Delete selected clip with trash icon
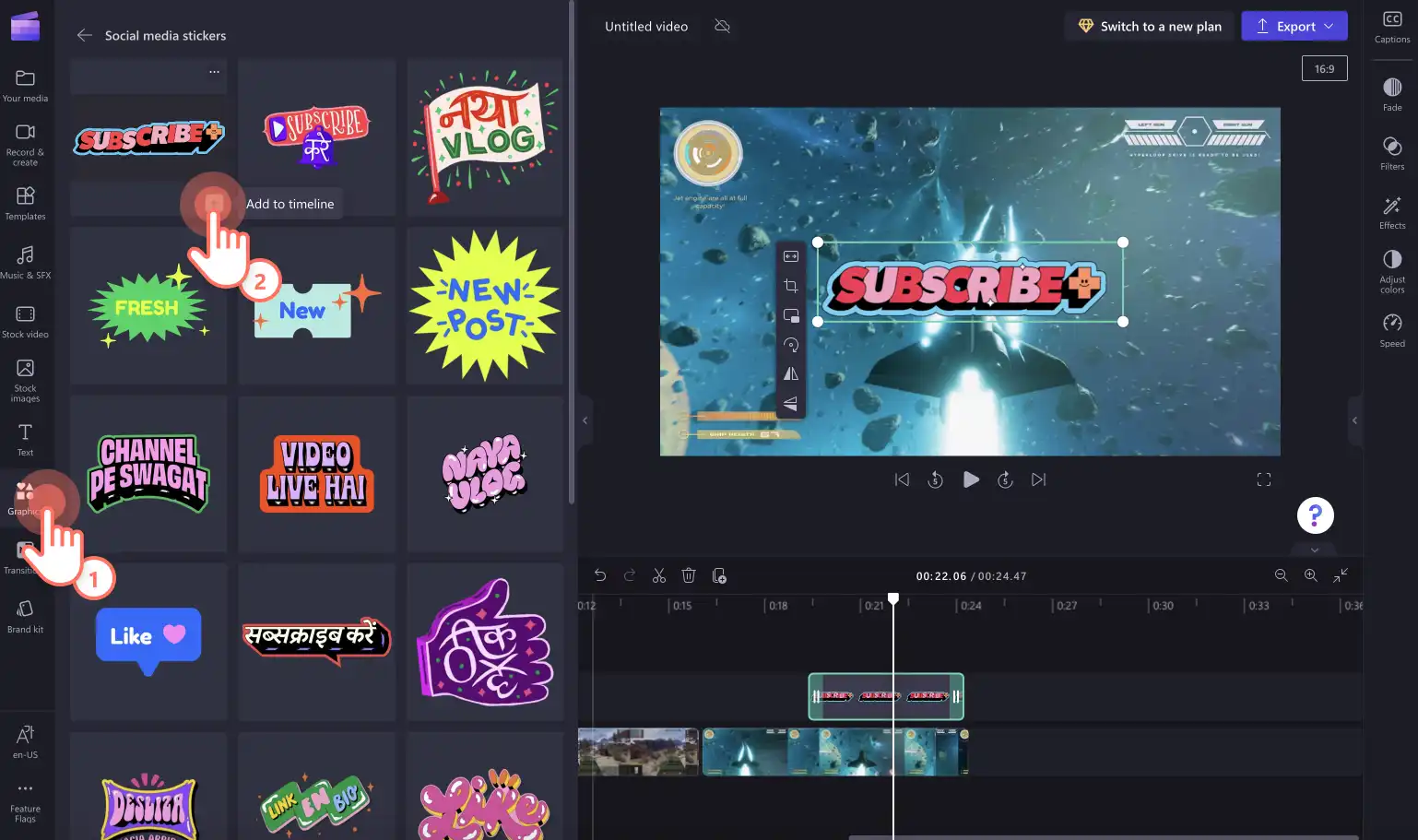The image size is (1418, 840). coord(688,575)
